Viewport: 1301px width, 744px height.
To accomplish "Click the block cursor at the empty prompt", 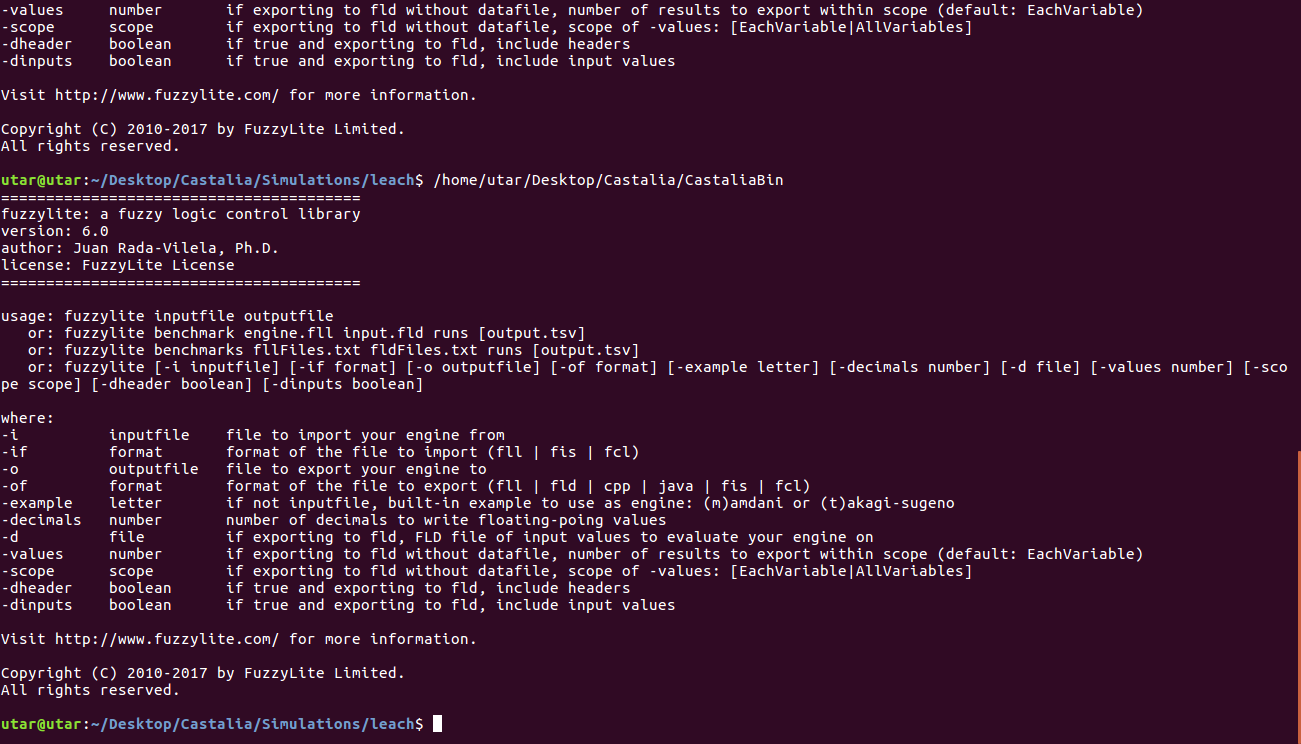I will pyautogui.click(x=437, y=723).
